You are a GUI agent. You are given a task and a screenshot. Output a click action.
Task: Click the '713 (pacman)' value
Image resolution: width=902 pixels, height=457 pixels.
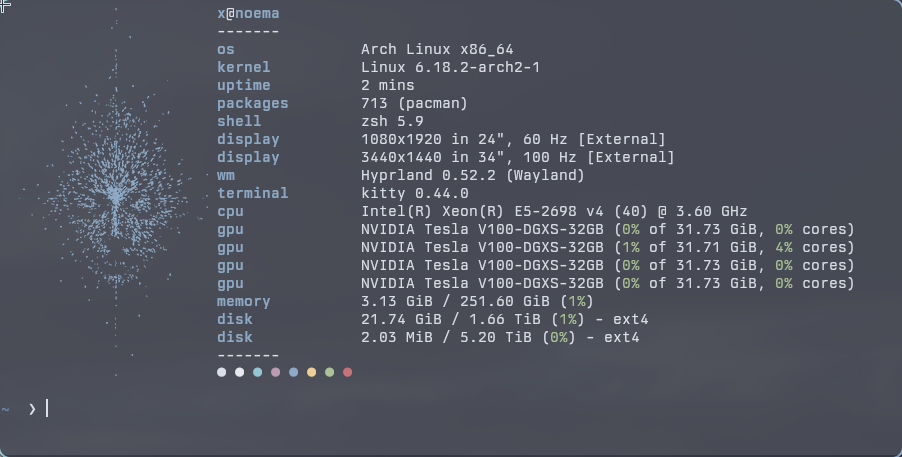point(414,104)
